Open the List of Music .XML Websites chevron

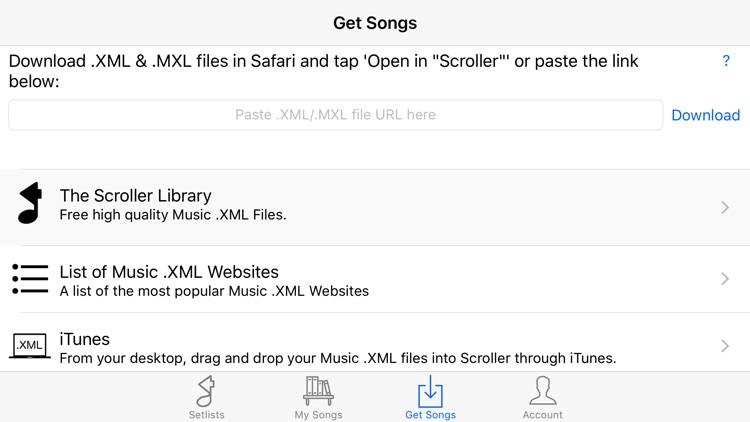725,279
